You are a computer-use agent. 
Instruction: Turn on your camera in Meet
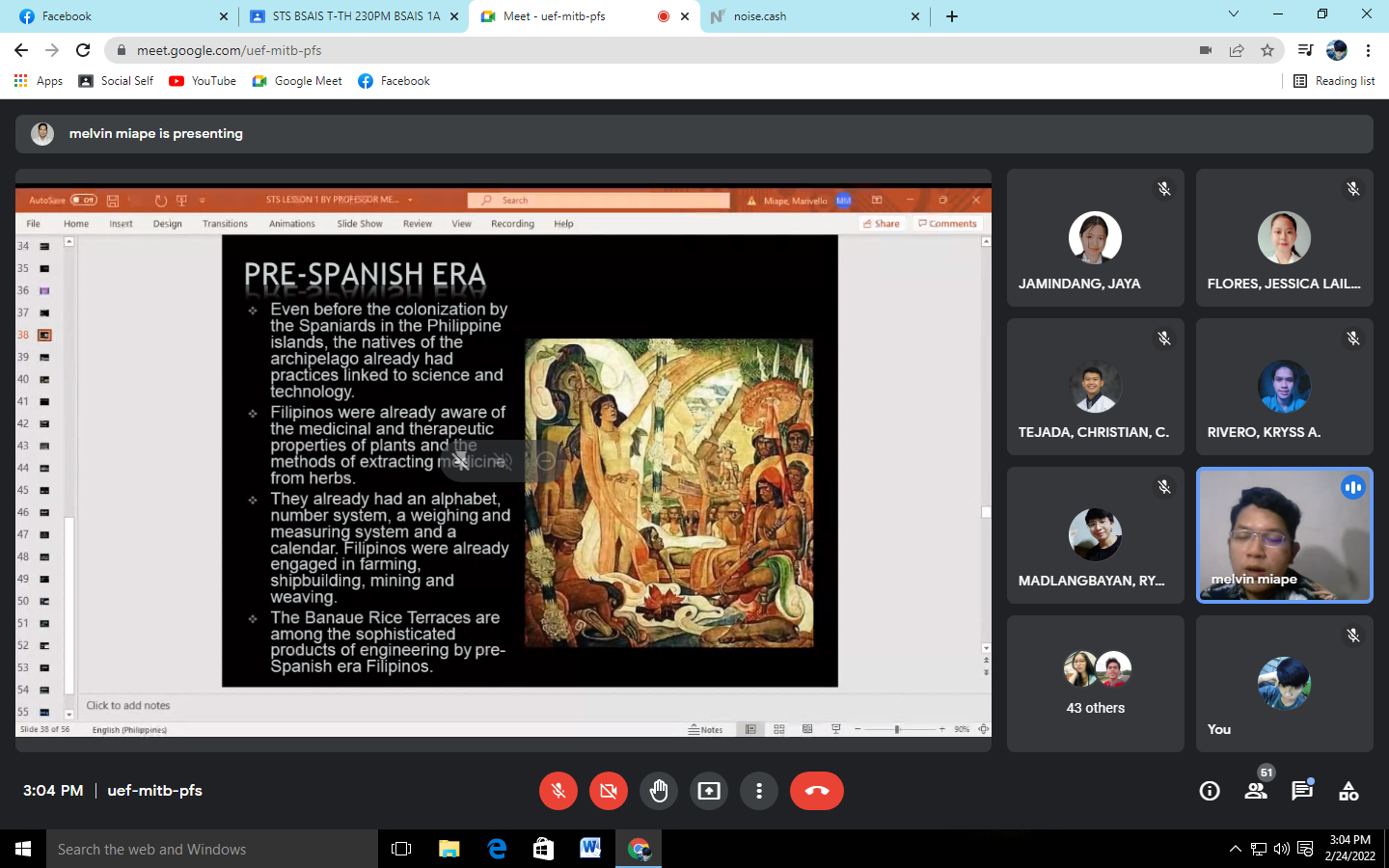[x=609, y=791]
